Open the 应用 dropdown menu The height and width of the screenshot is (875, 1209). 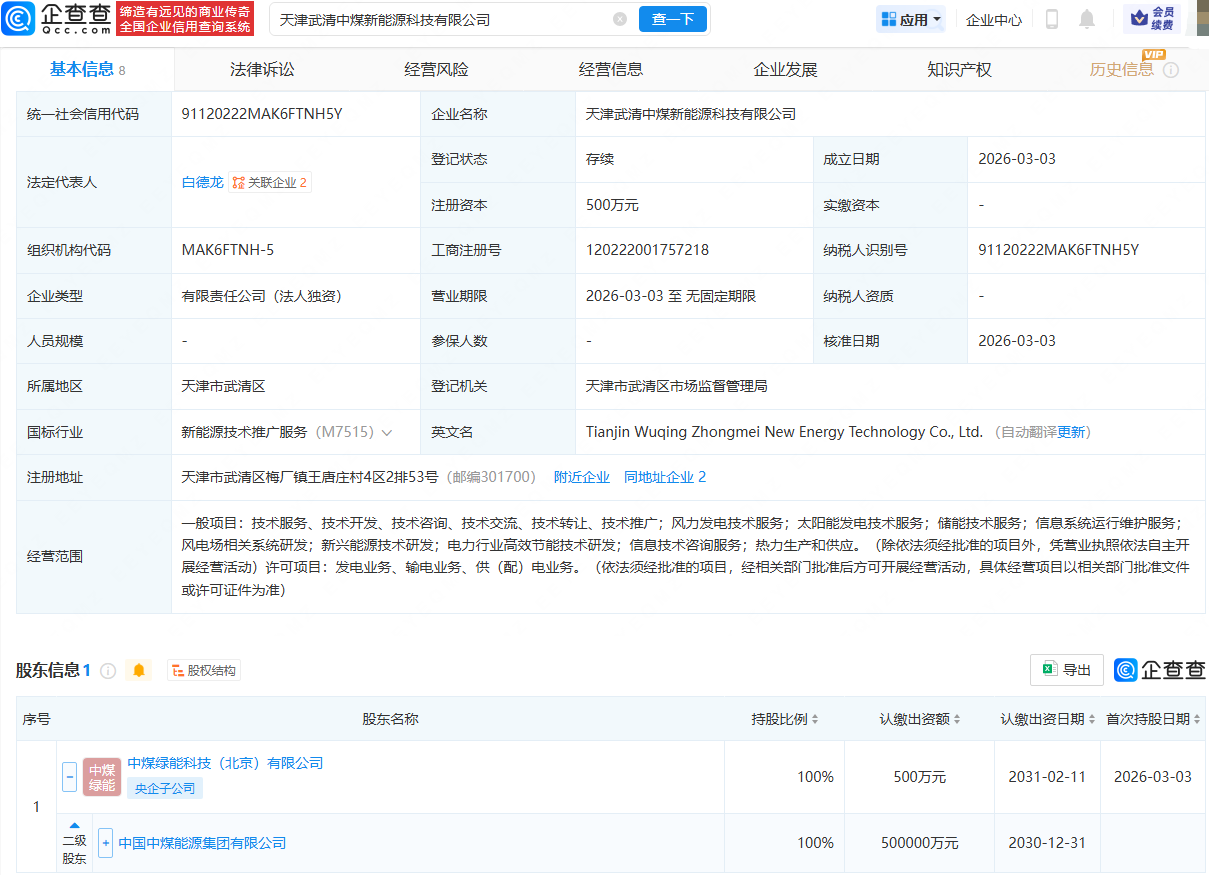tap(911, 19)
